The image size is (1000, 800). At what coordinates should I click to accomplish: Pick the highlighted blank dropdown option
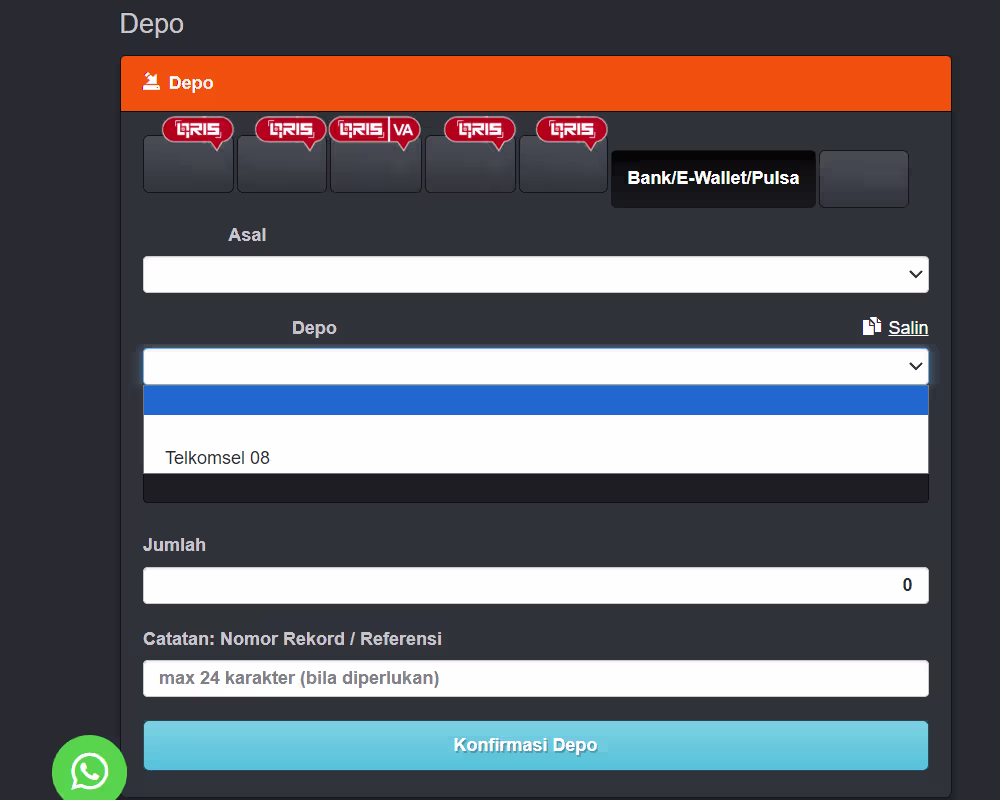point(536,400)
